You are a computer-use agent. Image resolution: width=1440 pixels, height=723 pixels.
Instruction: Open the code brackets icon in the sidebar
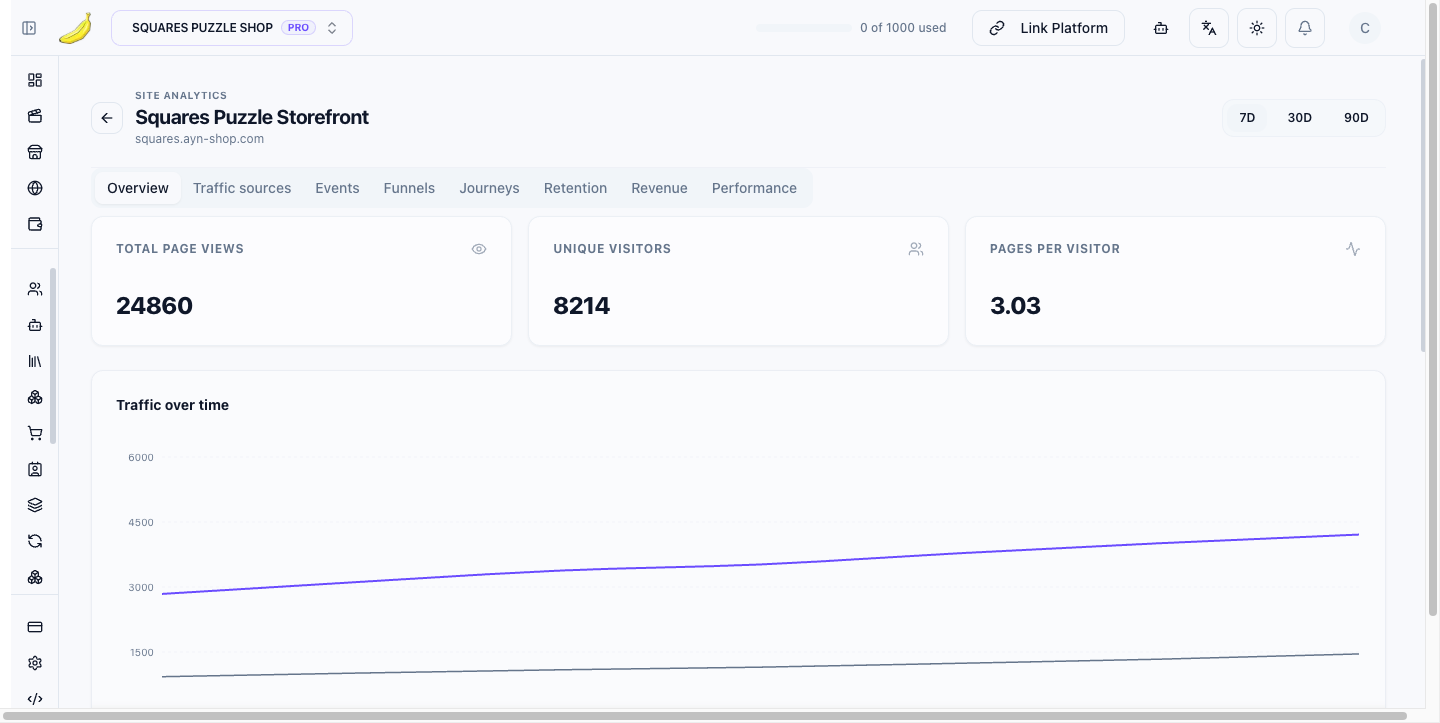35,699
